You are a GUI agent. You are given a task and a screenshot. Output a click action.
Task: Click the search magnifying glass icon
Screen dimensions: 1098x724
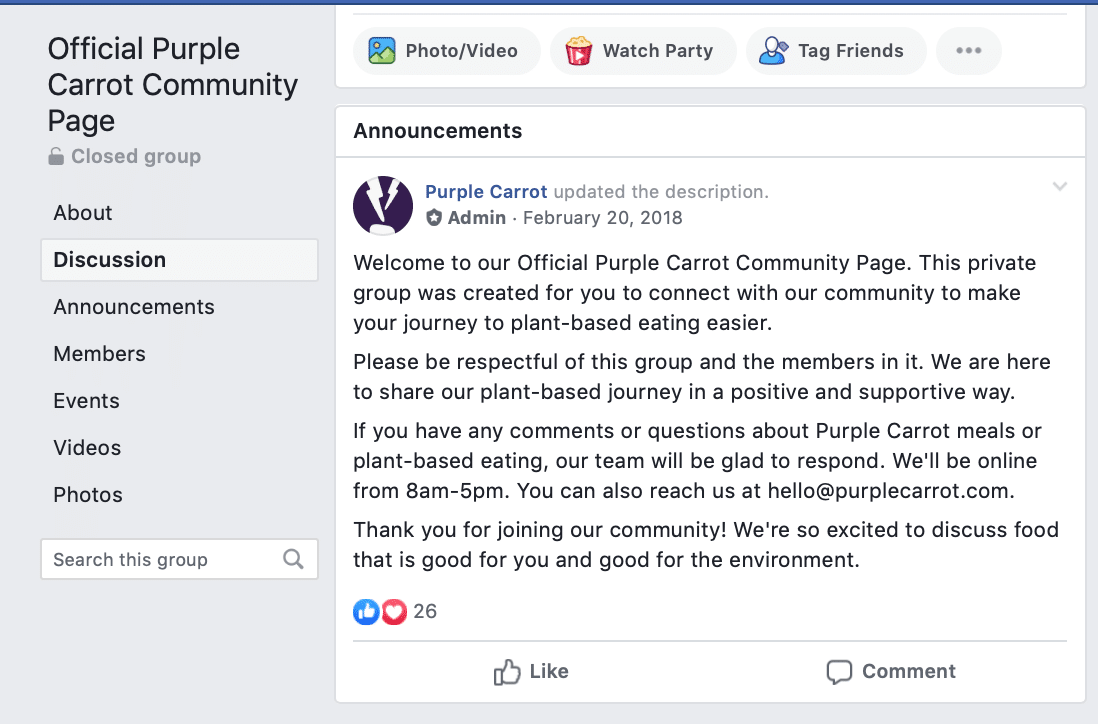tap(293, 559)
